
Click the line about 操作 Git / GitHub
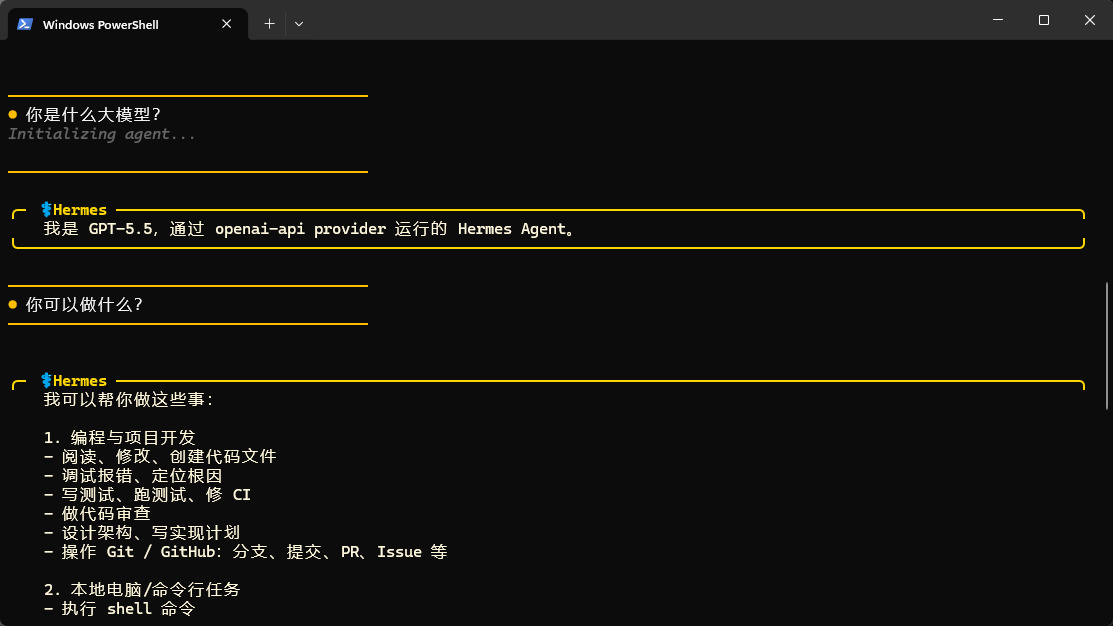click(246, 552)
